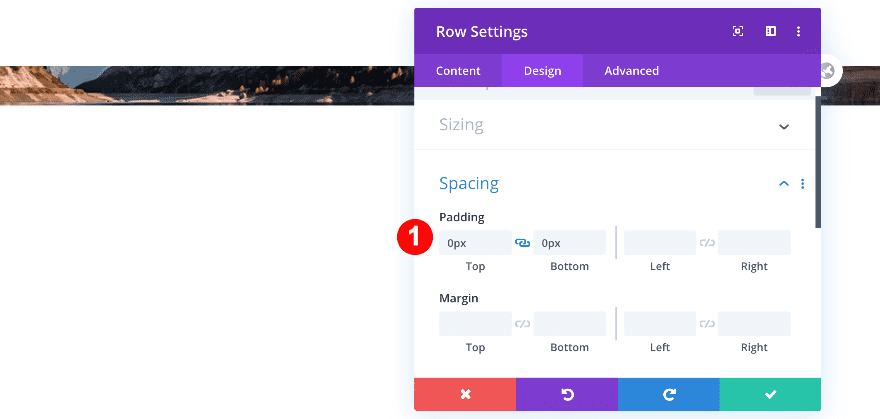Expand the Sizing section chevron
This screenshot has height=419, width=880.
point(784,126)
